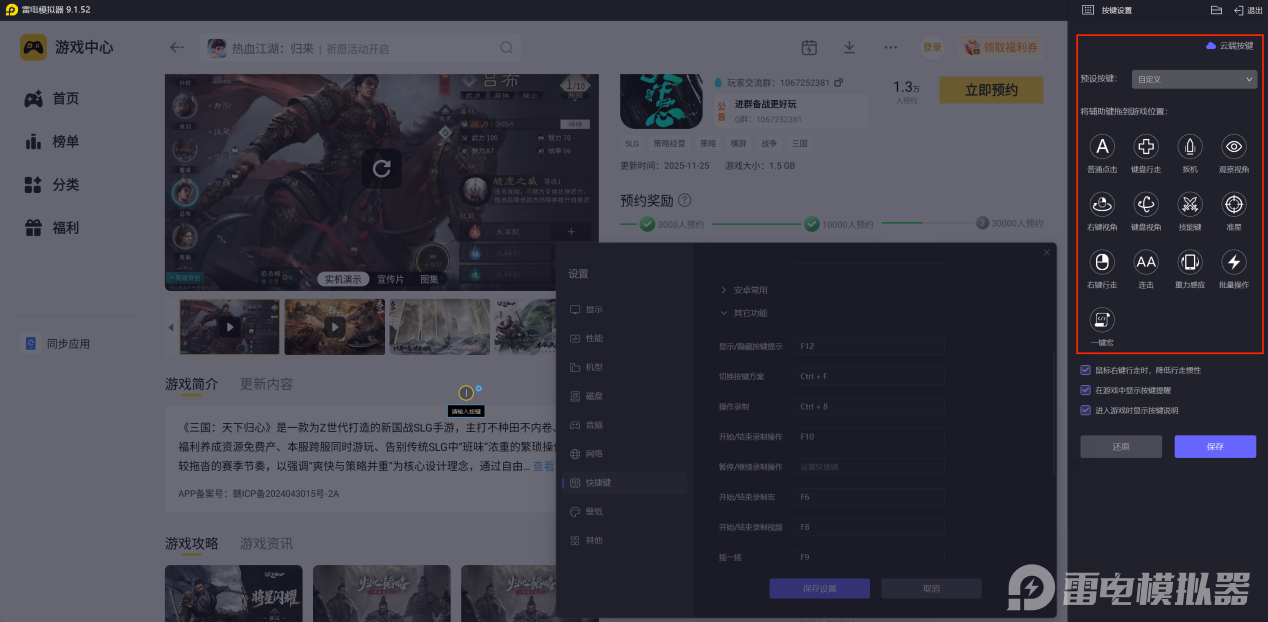
Task: Open 福利 benefits in sidebar
Action: (x=53, y=228)
